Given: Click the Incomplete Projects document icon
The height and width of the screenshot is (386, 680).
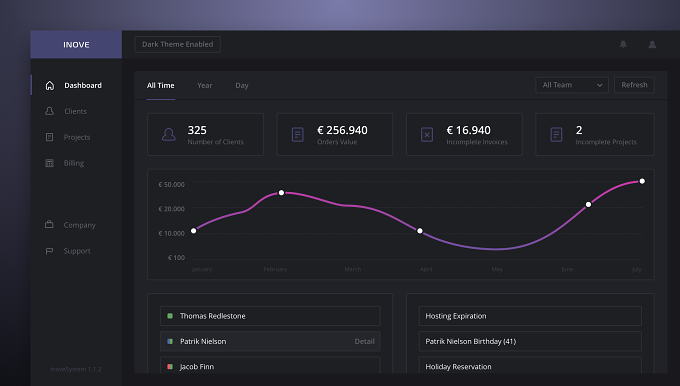Looking at the screenshot, I should (556, 134).
